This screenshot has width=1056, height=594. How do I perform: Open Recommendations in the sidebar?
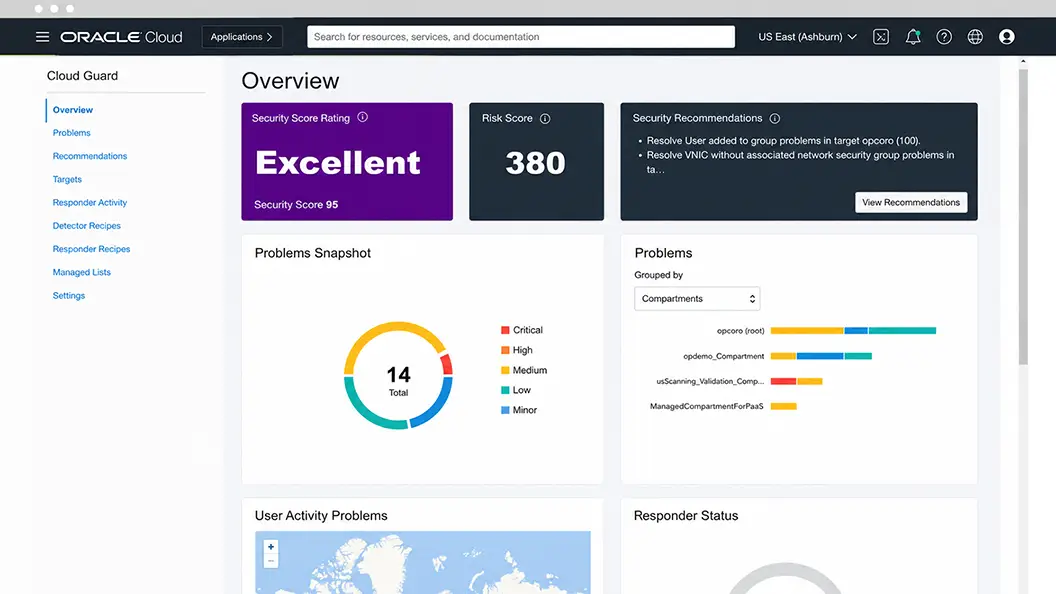coord(90,156)
